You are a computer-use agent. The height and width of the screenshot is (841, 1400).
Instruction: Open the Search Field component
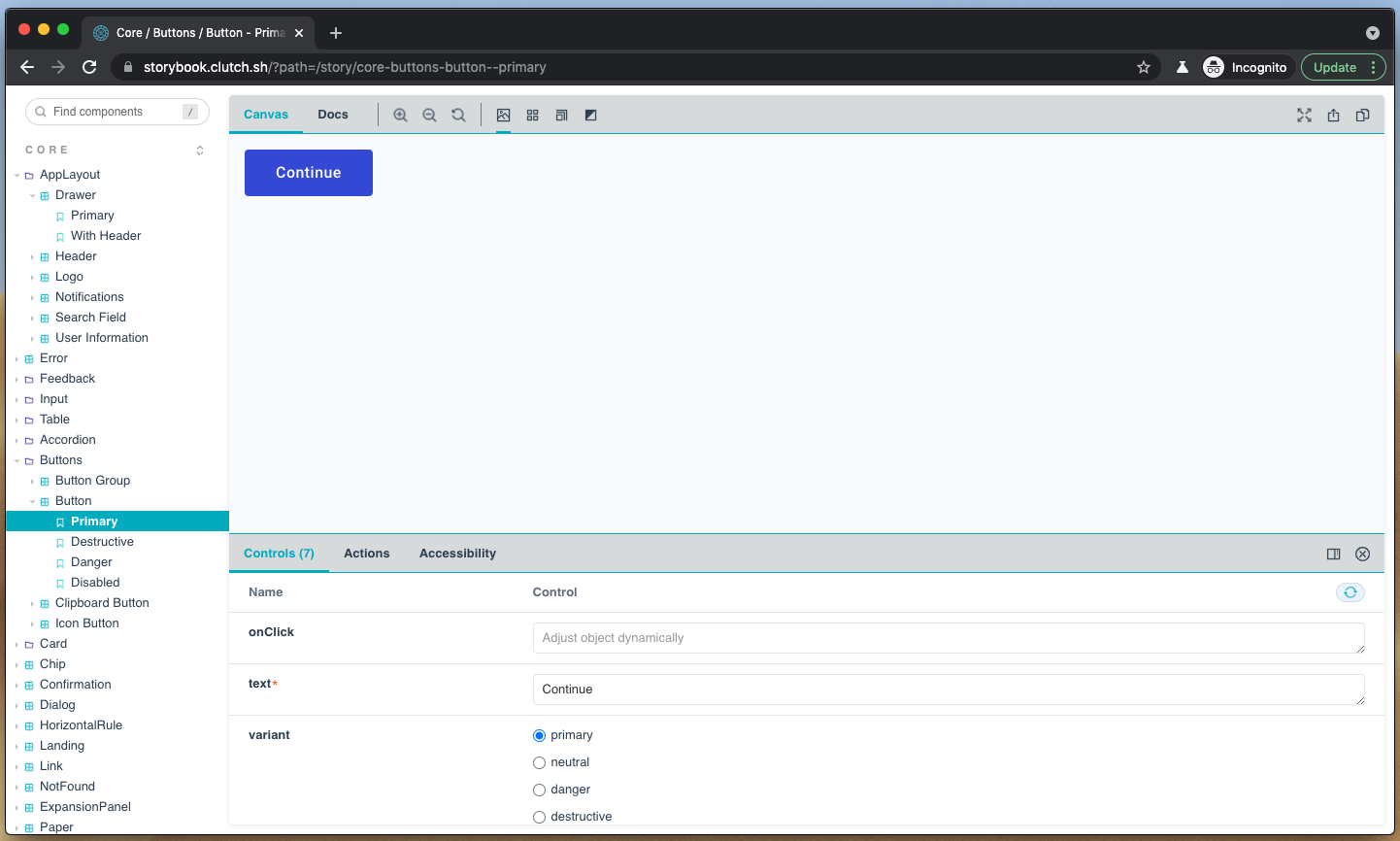(x=90, y=318)
